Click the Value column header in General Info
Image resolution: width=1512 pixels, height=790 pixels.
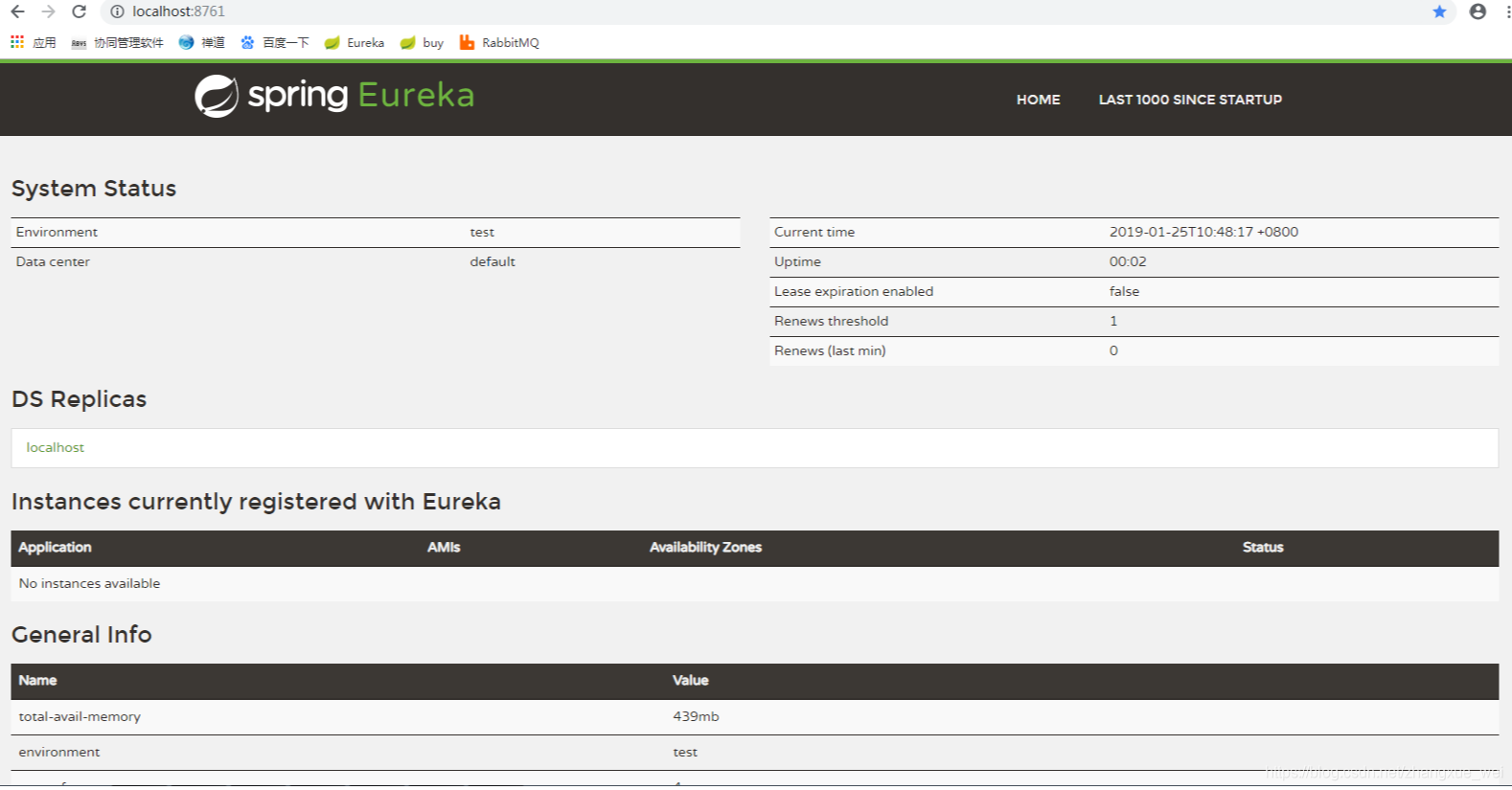click(x=690, y=680)
